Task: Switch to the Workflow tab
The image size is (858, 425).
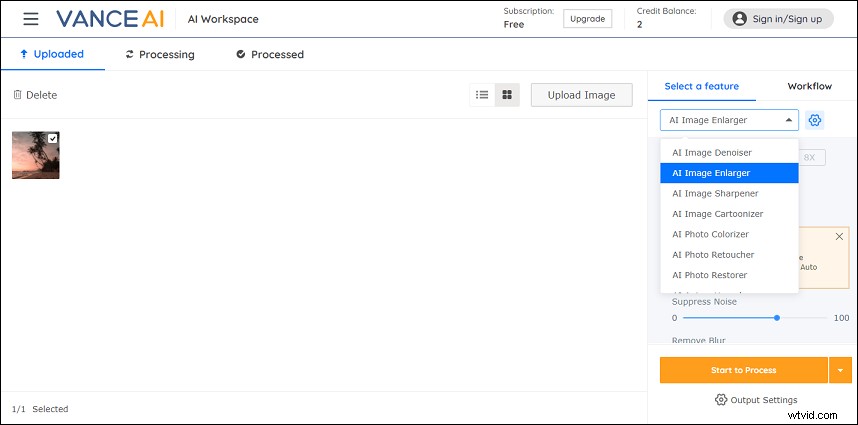Action: [x=809, y=86]
